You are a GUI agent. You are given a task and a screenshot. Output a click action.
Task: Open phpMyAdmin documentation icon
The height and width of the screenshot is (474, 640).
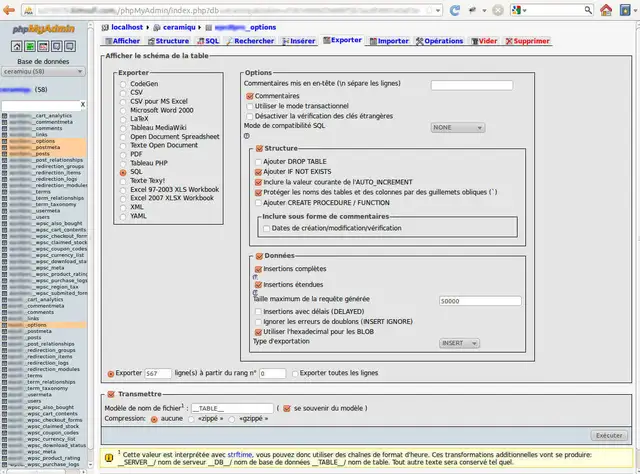click(x=56, y=47)
